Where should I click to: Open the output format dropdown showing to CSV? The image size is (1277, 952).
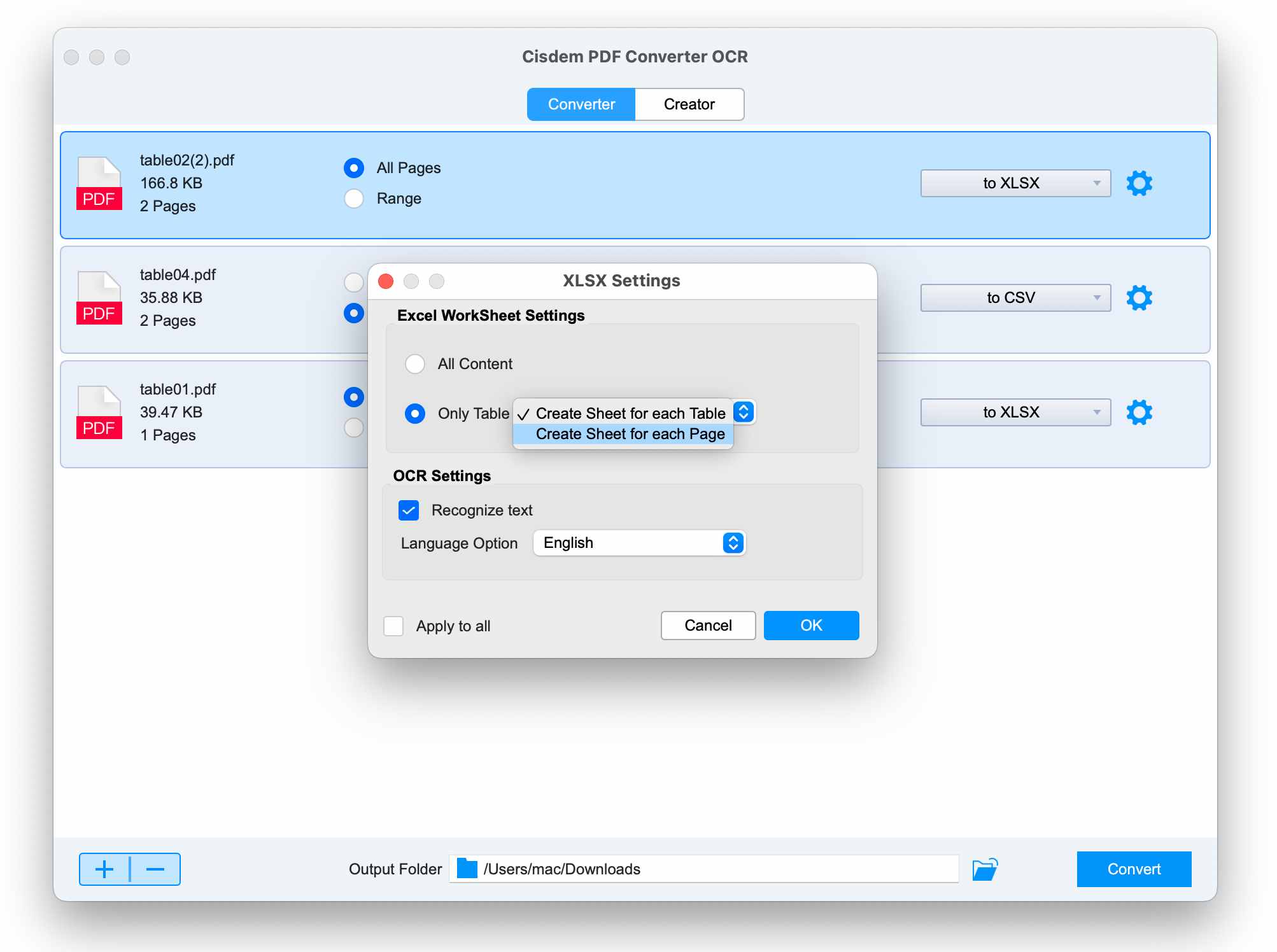1015,297
